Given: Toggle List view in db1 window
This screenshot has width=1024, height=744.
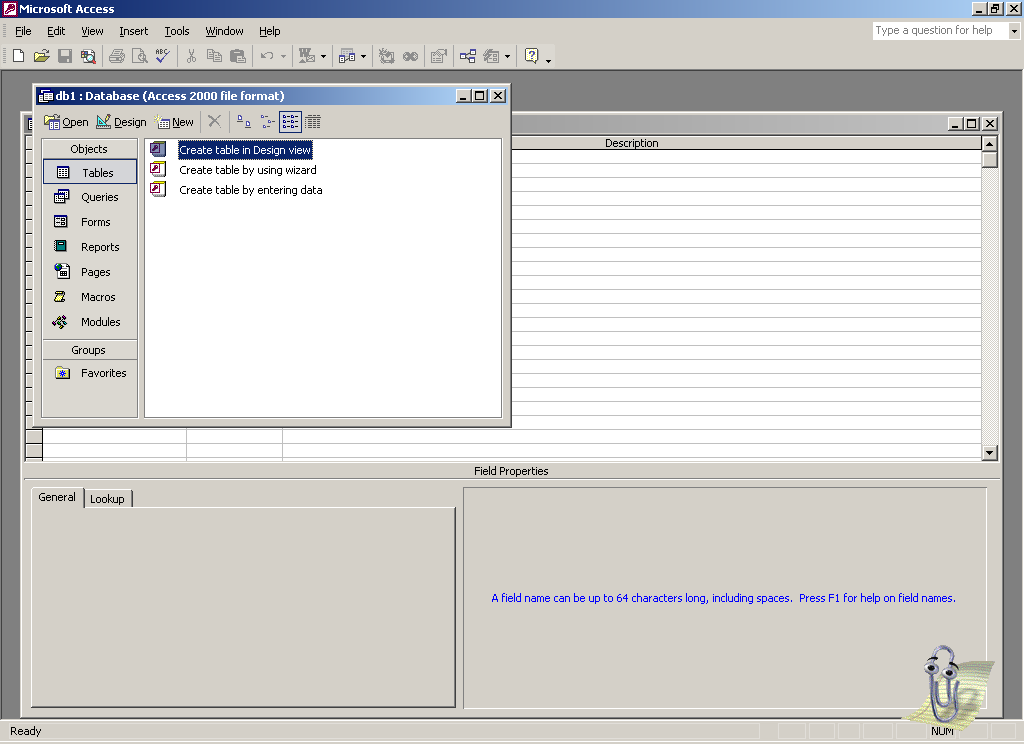Looking at the screenshot, I should 290,121.
